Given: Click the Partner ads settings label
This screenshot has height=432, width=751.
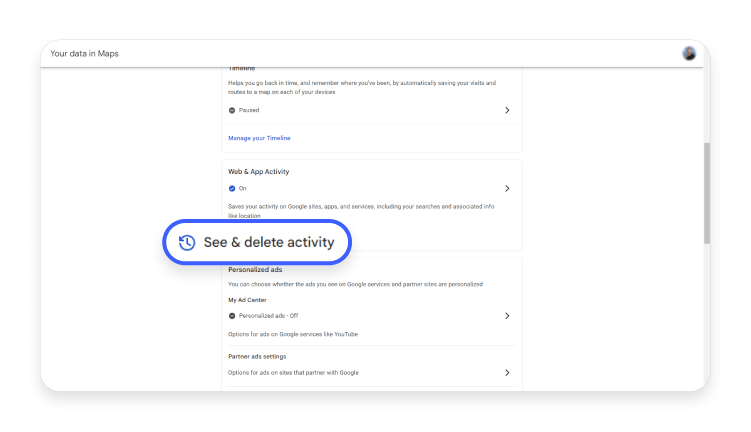Looking at the screenshot, I should [x=257, y=356].
